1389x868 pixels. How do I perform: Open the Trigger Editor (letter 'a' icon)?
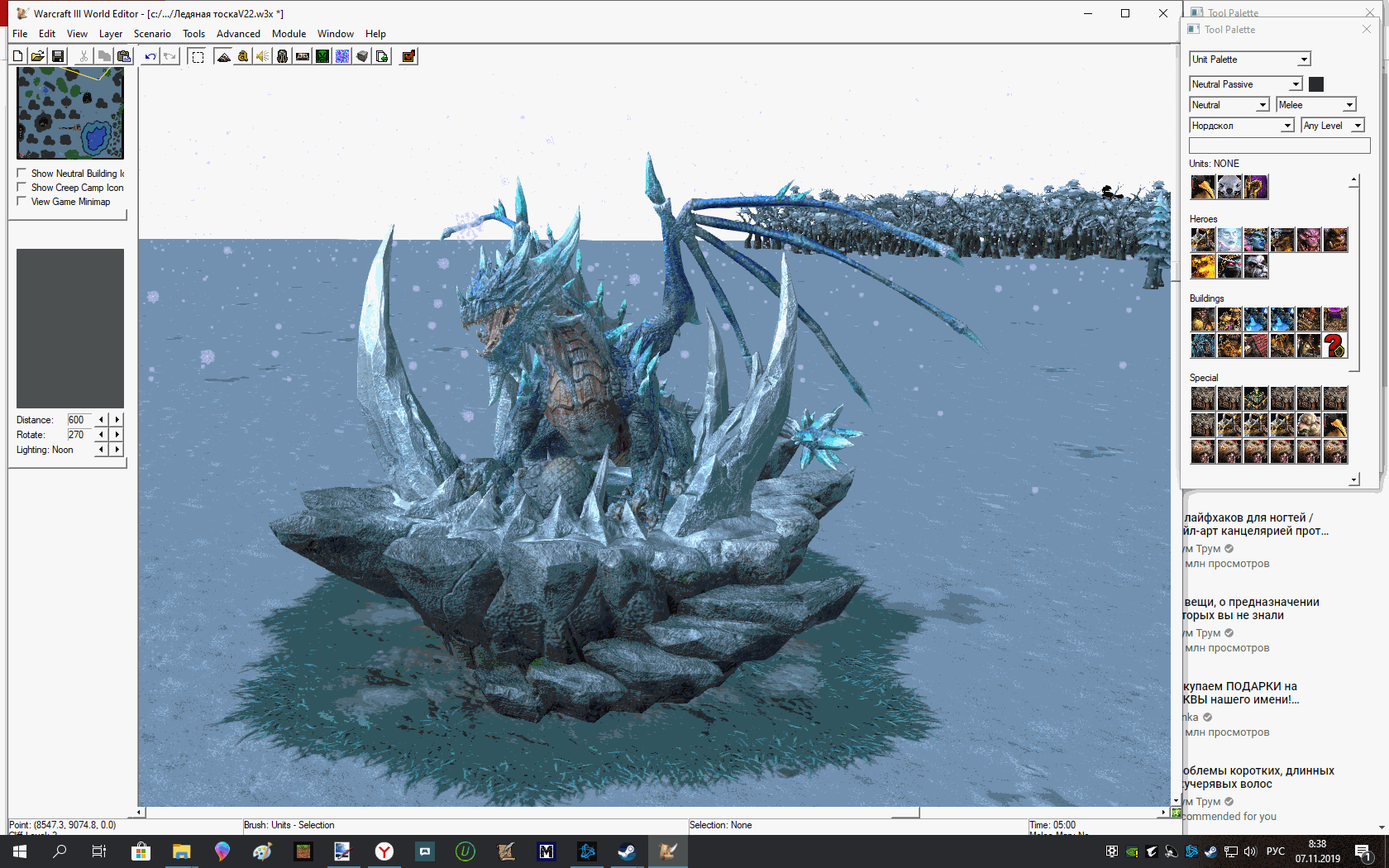[243, 56]
